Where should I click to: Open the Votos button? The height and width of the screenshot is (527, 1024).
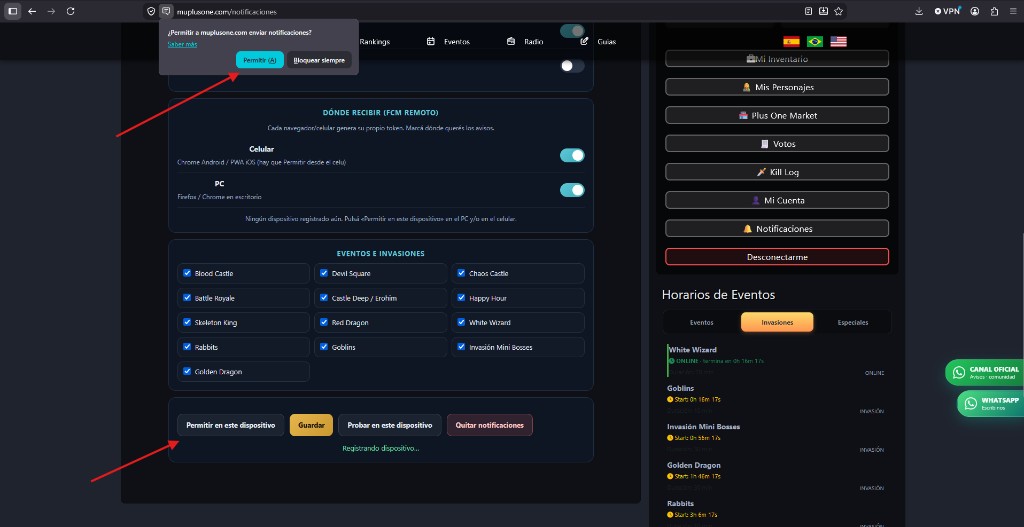tap(777, 144)
